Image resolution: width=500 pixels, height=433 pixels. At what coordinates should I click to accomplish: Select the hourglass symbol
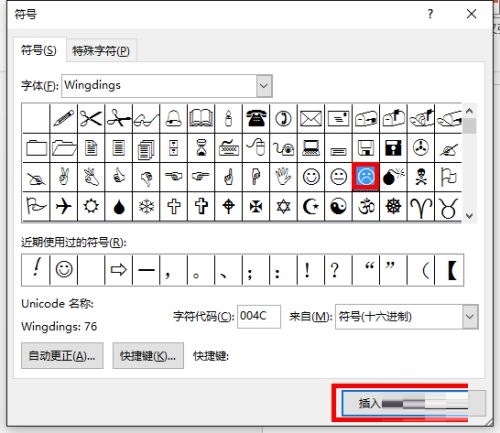coord(201,148)
